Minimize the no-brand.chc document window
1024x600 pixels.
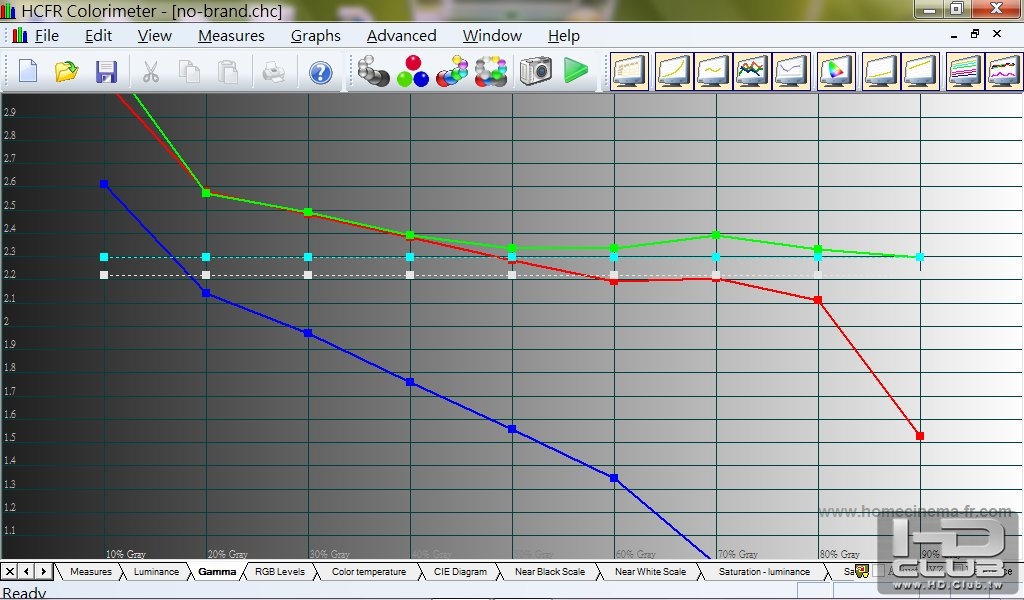click(954, 35)
